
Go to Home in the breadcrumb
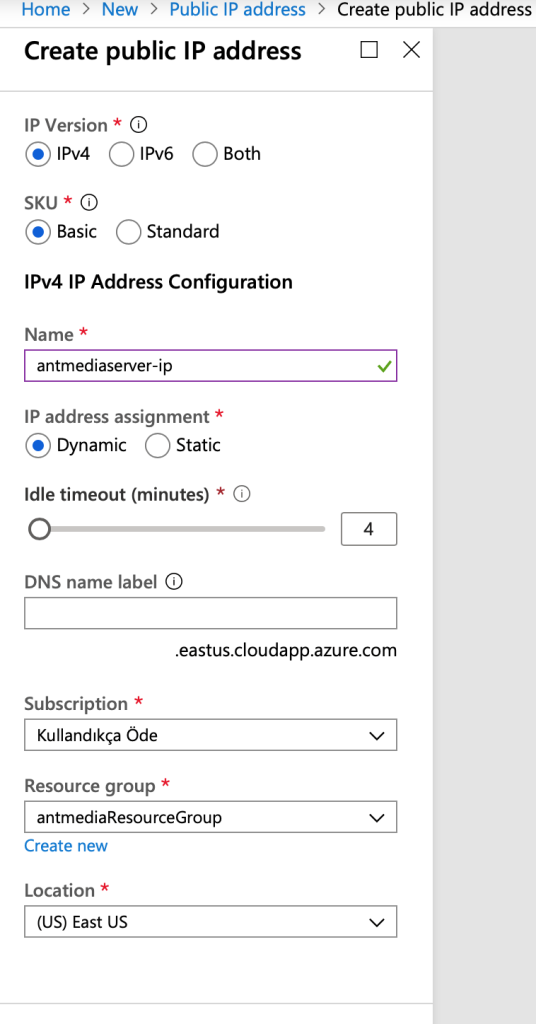click(x=46, y=10)
